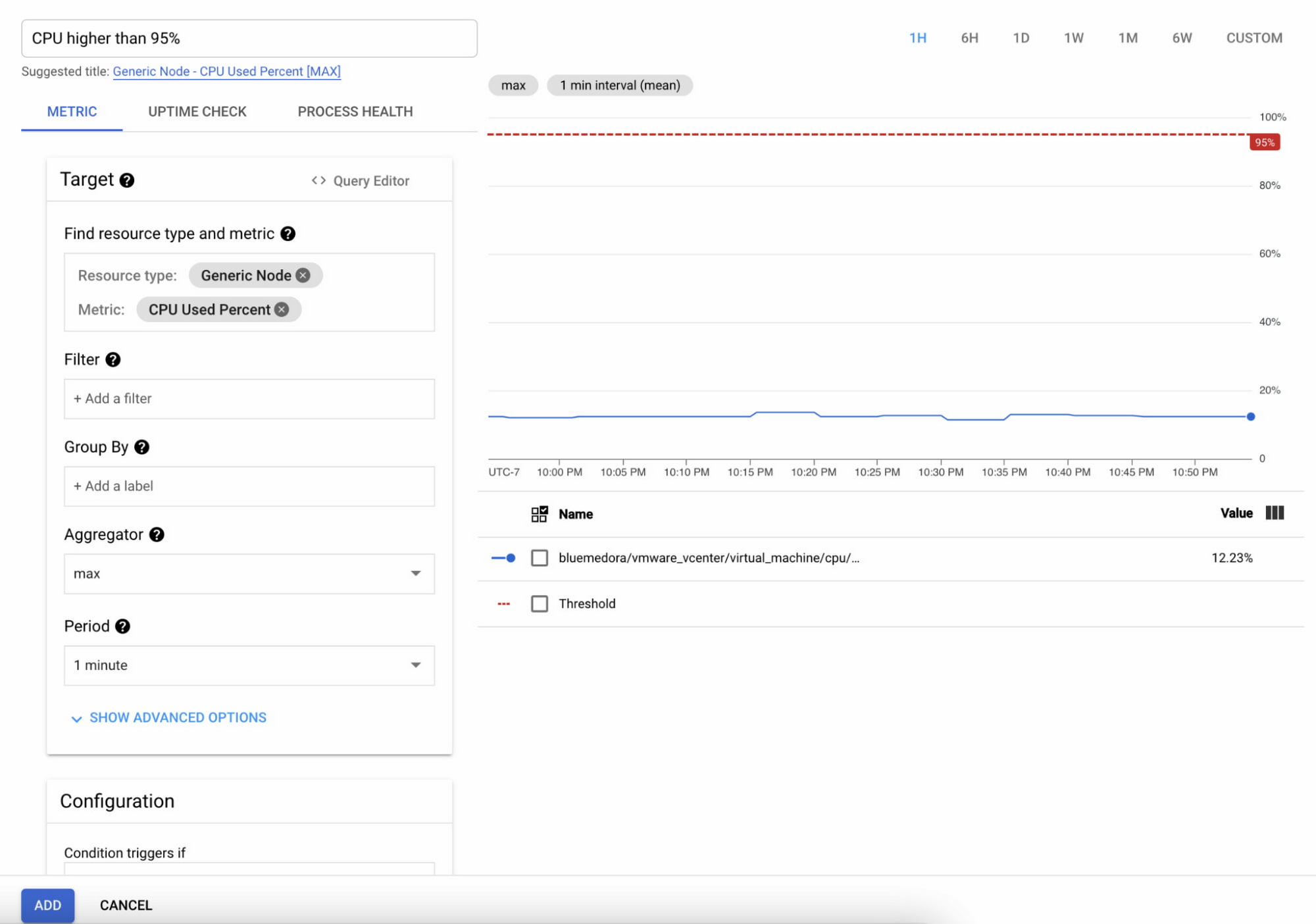
Task: Select the 1D time range
Action: tap(1021, 38)
